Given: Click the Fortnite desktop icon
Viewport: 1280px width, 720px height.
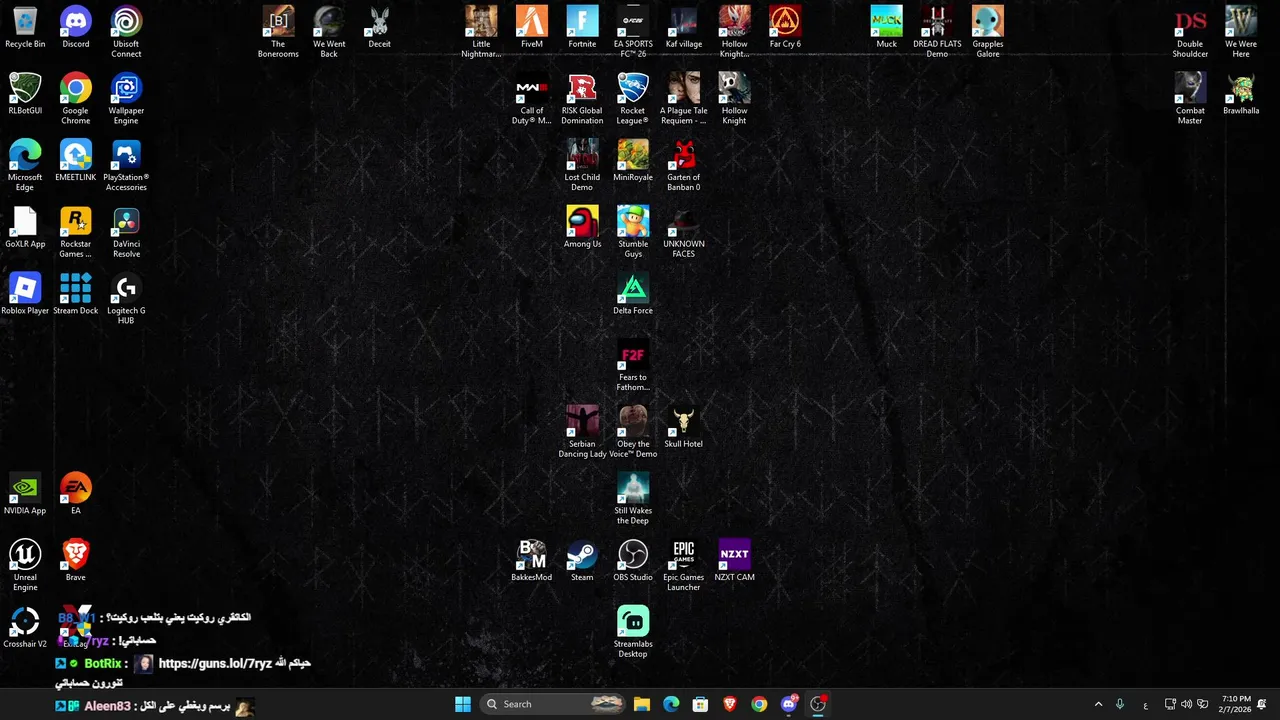Looking at the screenshot, I should [582, 27].
